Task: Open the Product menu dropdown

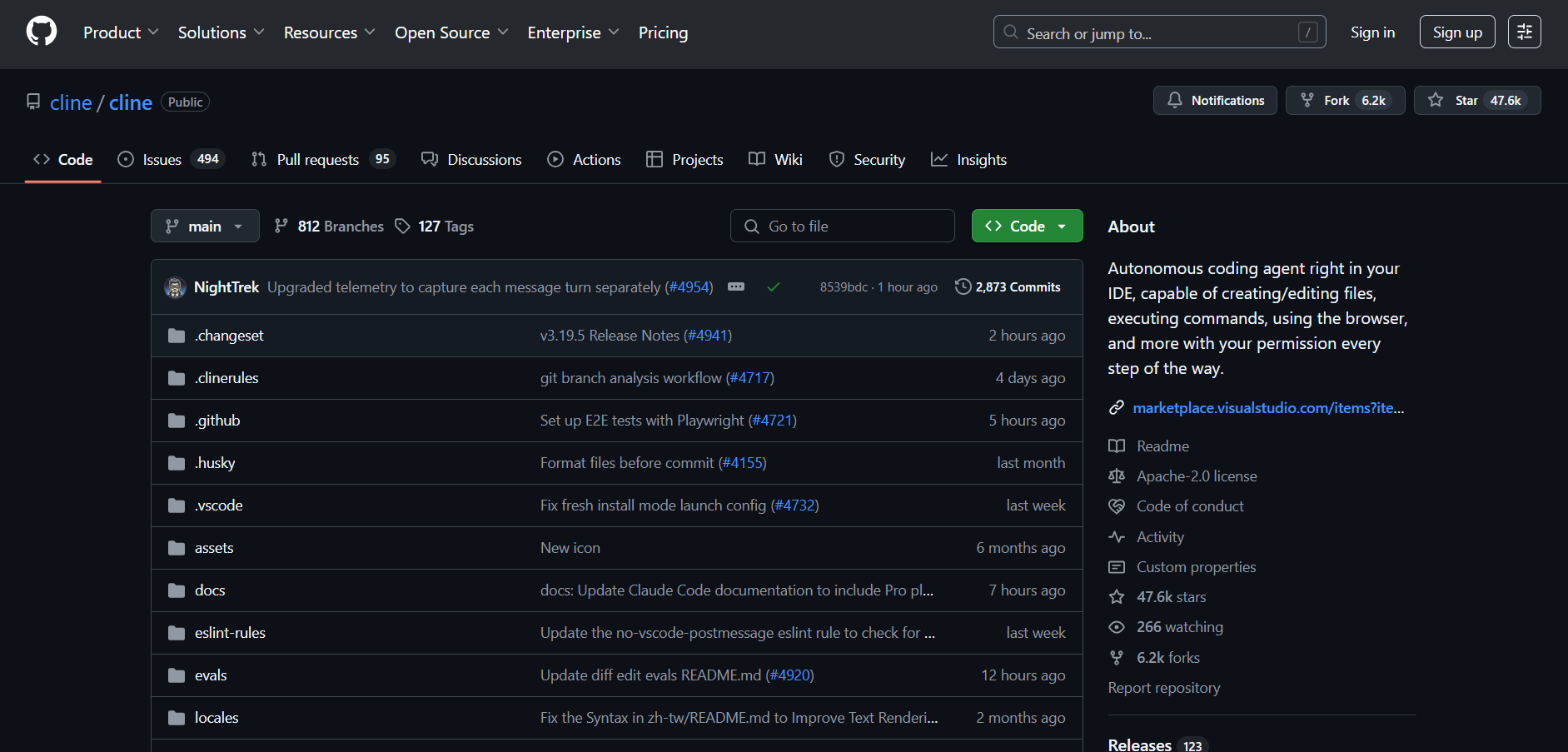Action: click(x=121, y=32)
